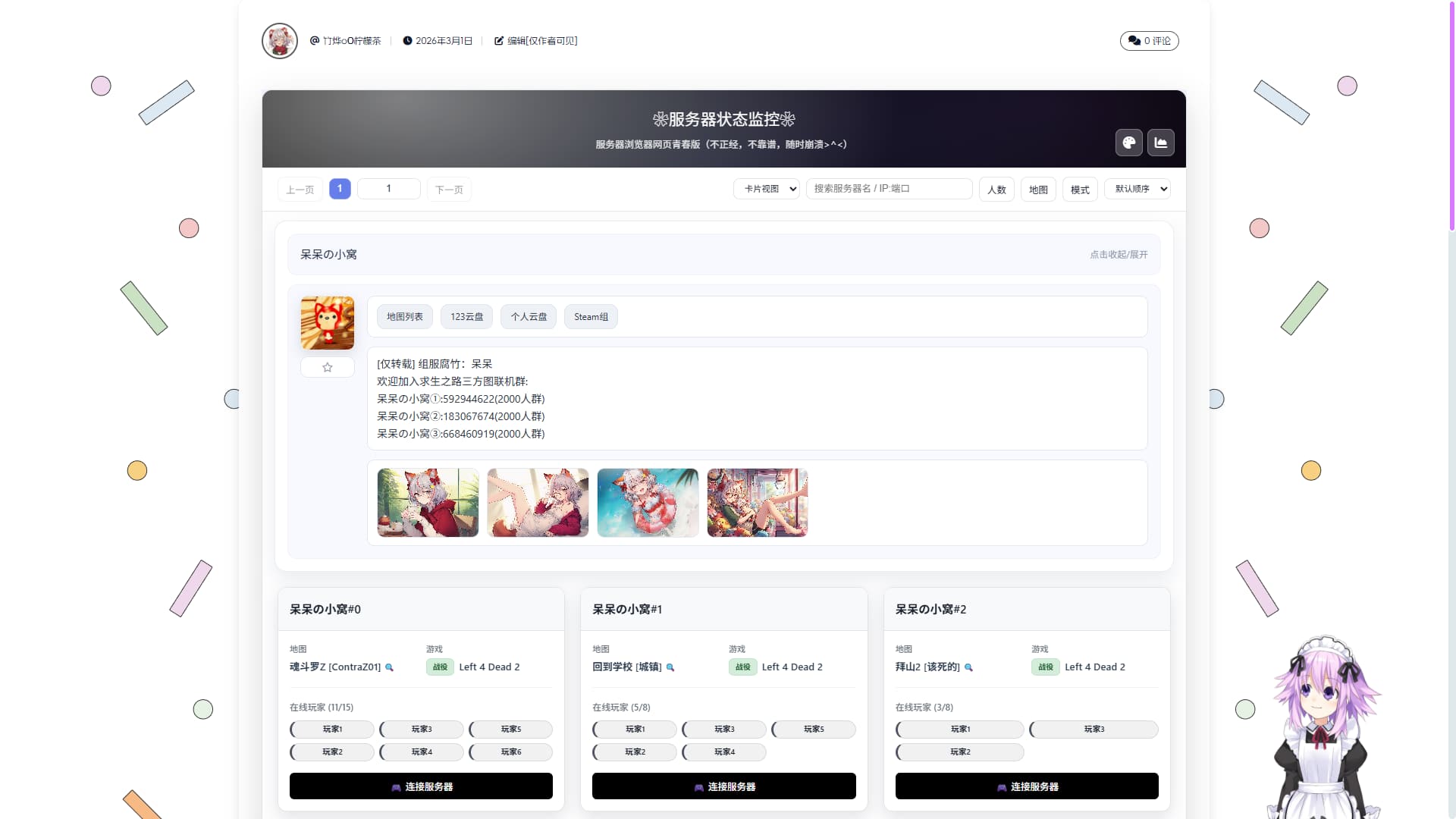The width and height of the screenshot is (1456, 819).
Task: Click 连接服务器 on the 呆呆の小窝#0 card
Action: (421, 786)
